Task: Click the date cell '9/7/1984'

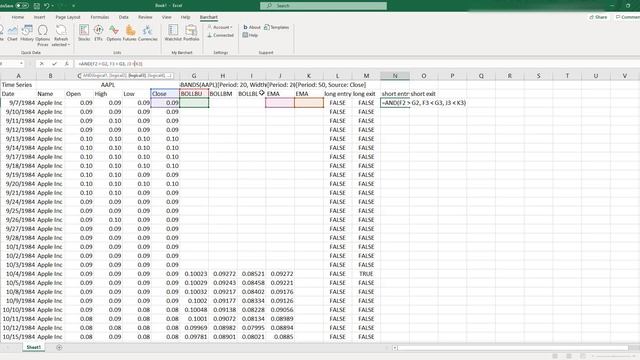Action: point(18,103)
